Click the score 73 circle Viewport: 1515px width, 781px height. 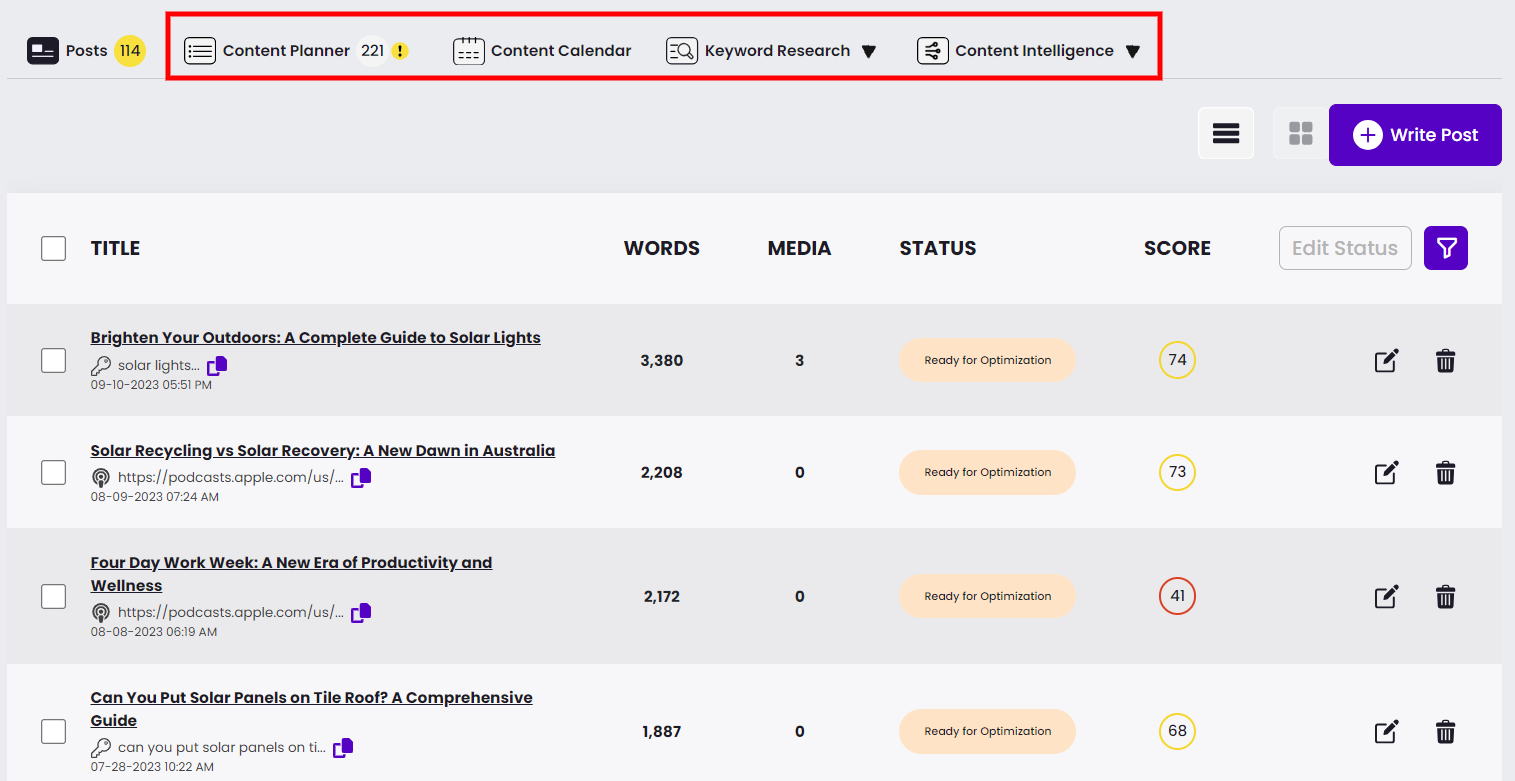pyautogui.click(x=1177, y=472)
